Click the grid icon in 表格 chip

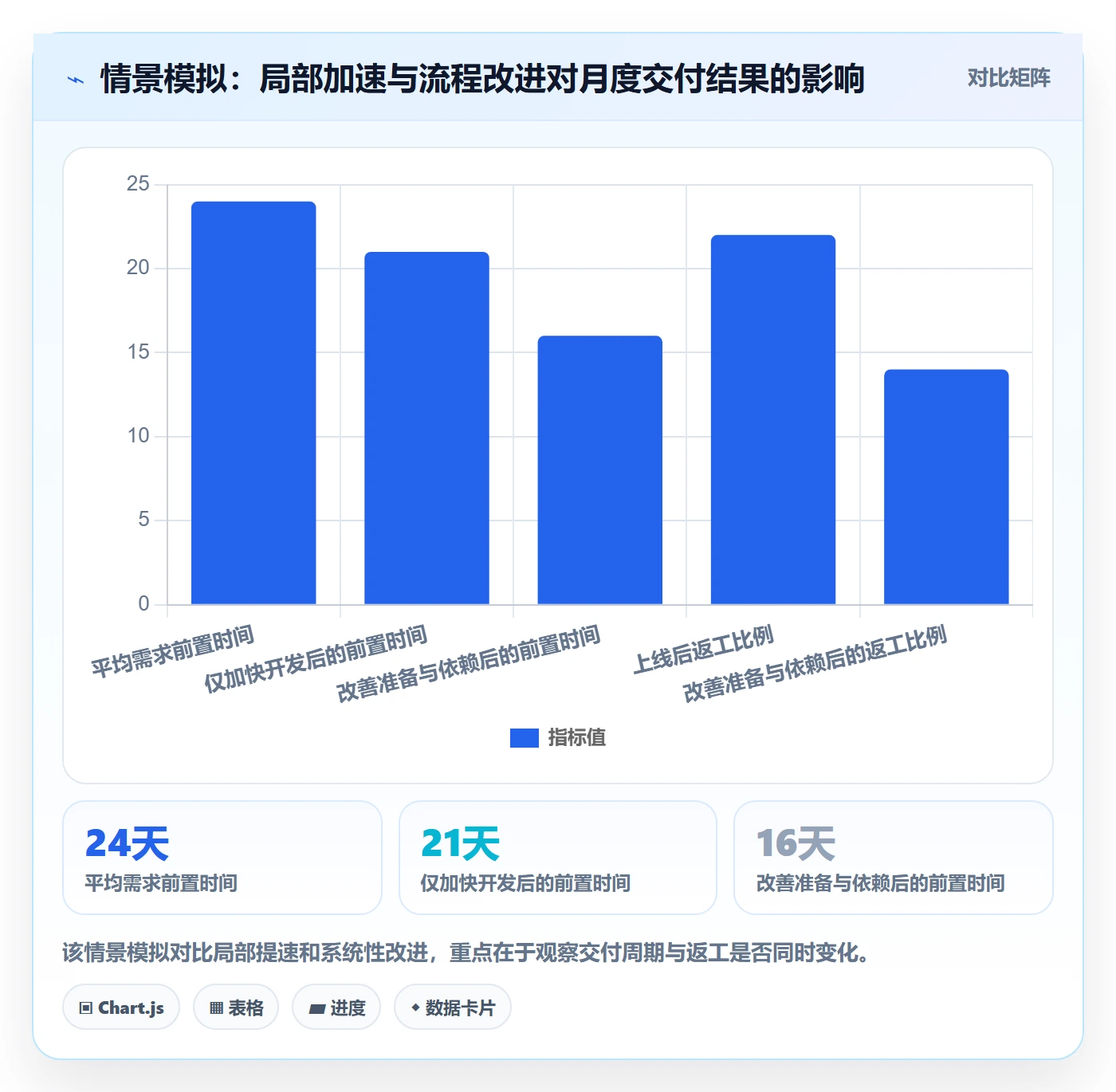point(216,1008)
